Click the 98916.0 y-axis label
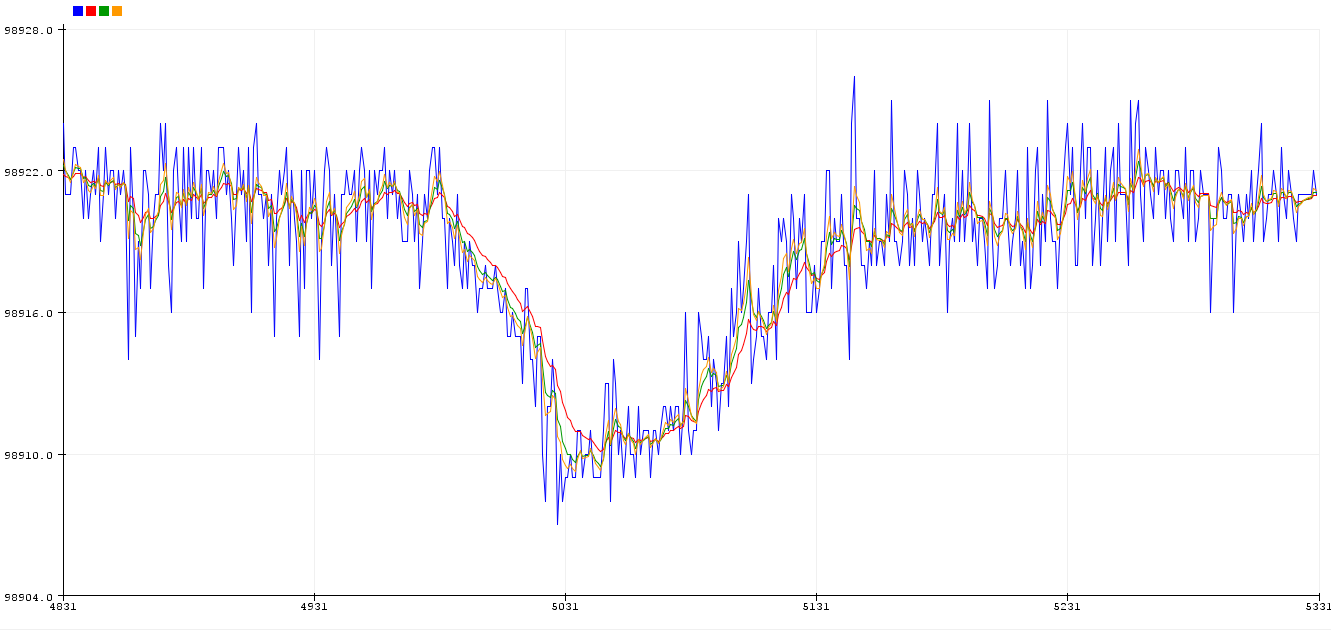The height and width of the screenshot is (630, 1331). (x=28, y=313)
